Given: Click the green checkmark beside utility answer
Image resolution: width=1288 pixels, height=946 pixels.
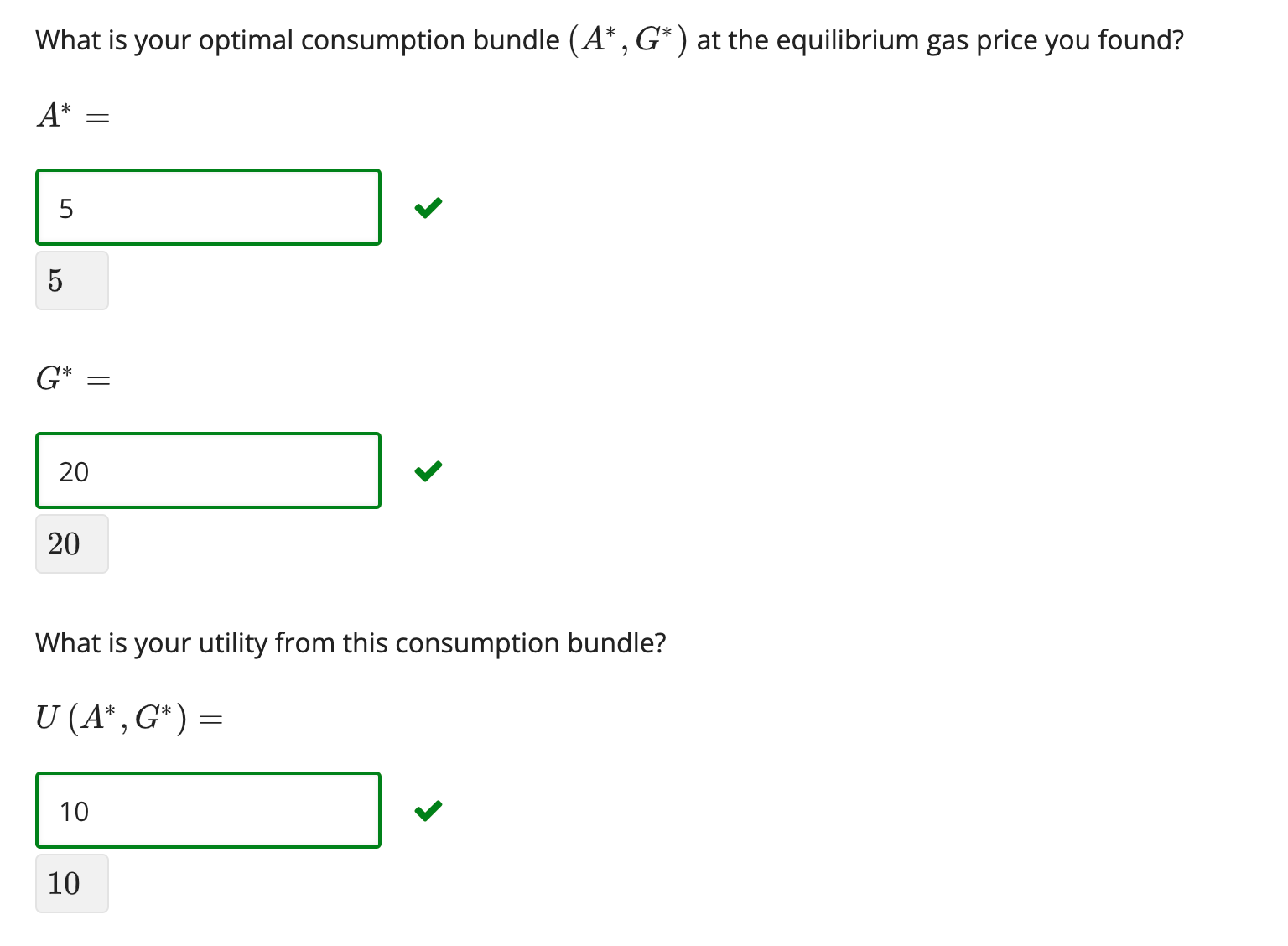Looking at the screenshot, I should [428, 809].
